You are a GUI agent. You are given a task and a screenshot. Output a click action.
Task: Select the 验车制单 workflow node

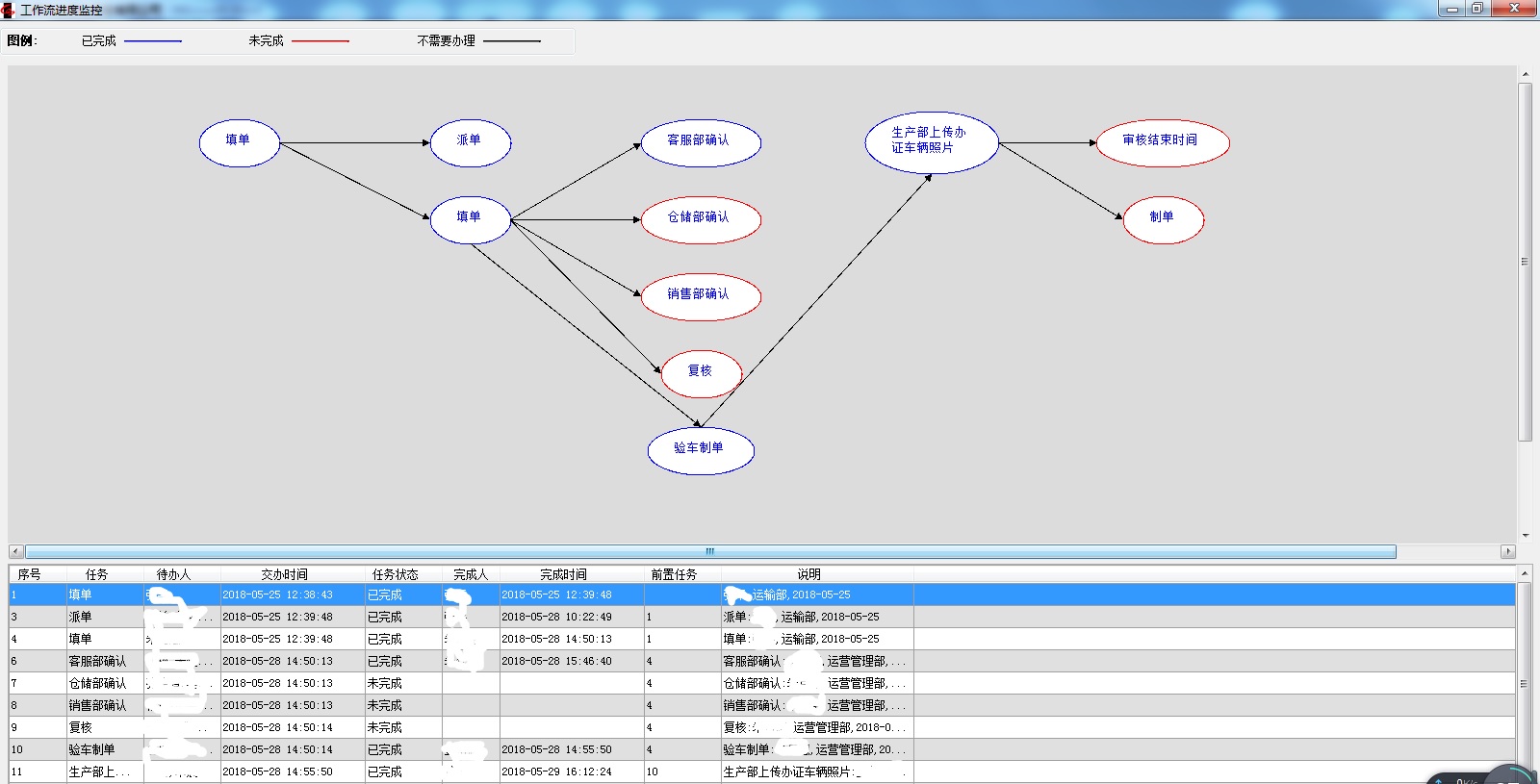coord(701,451)
